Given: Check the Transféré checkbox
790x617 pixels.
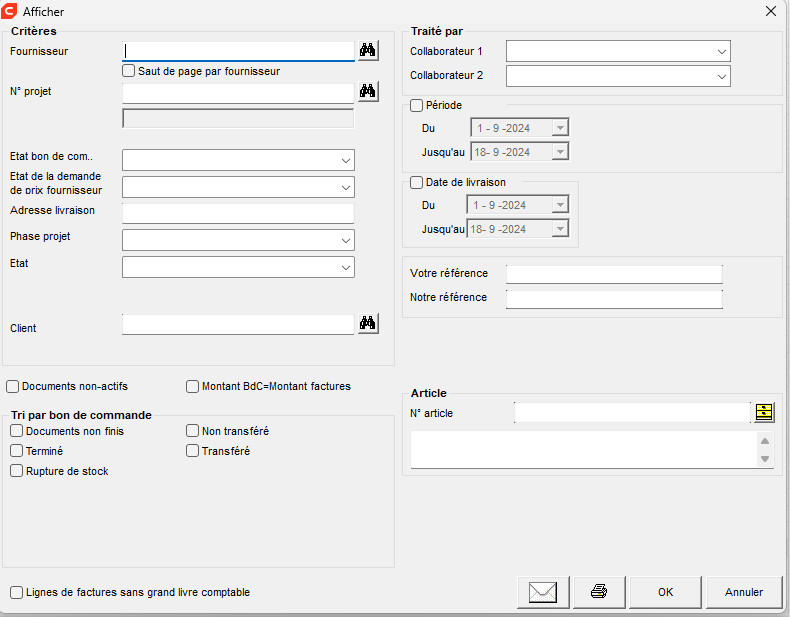Looking at the screenshot, I should pos(192,451).
